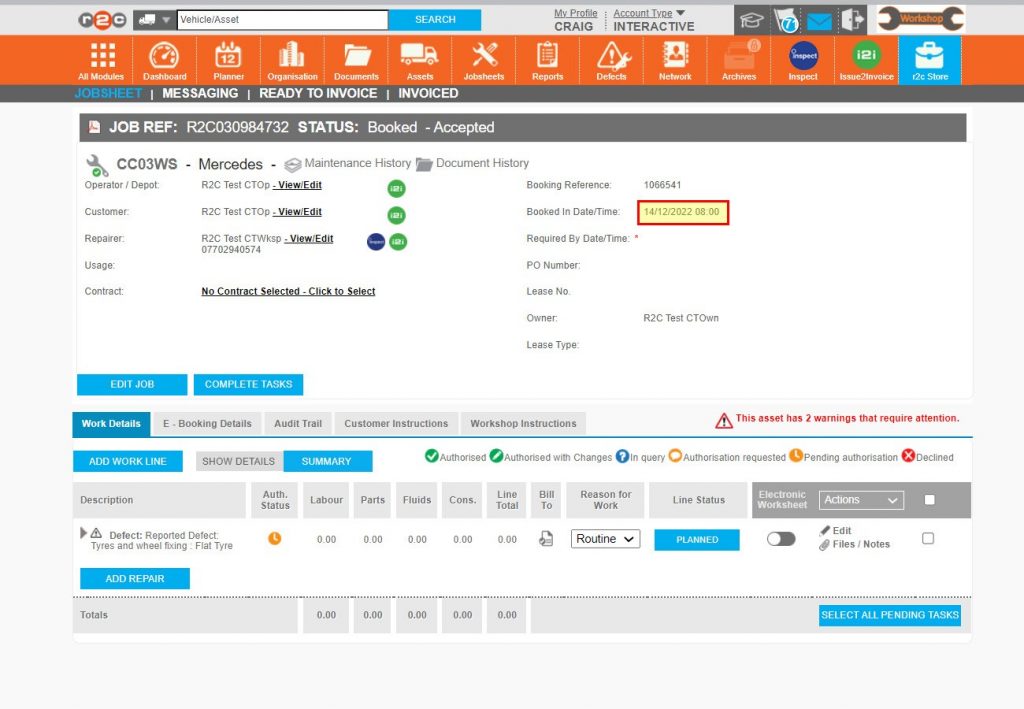Open the Defects module

tap(611, 60)
